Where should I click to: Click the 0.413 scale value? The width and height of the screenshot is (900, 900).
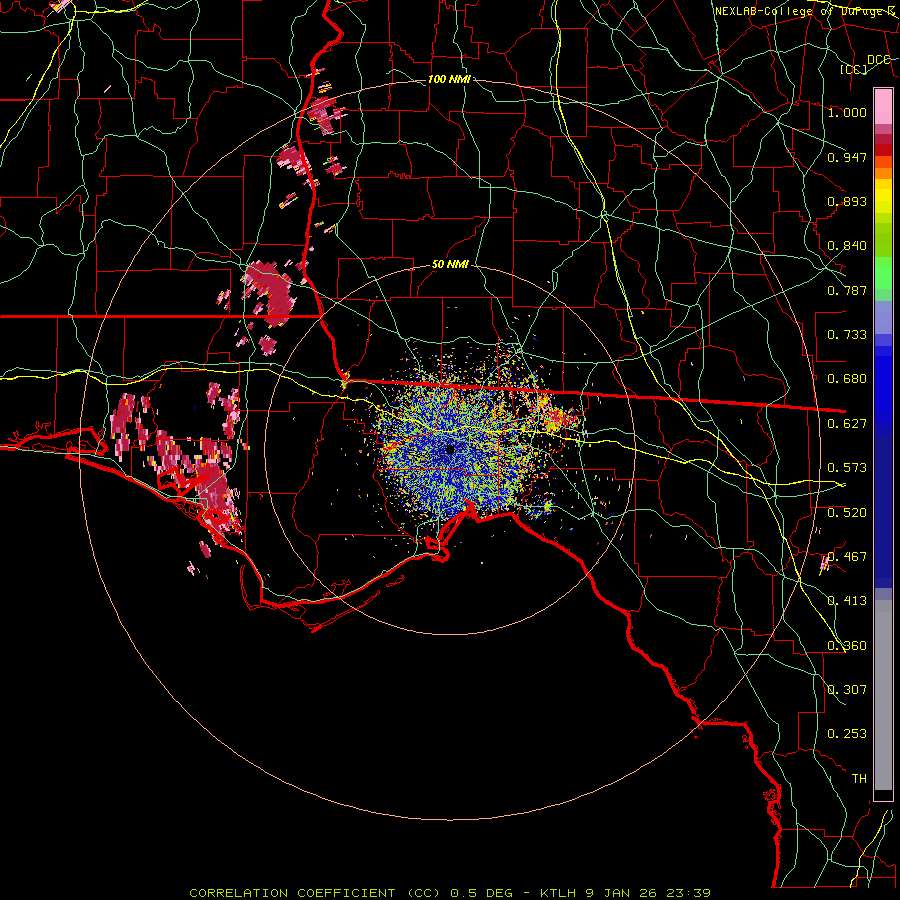pos(847,601)
